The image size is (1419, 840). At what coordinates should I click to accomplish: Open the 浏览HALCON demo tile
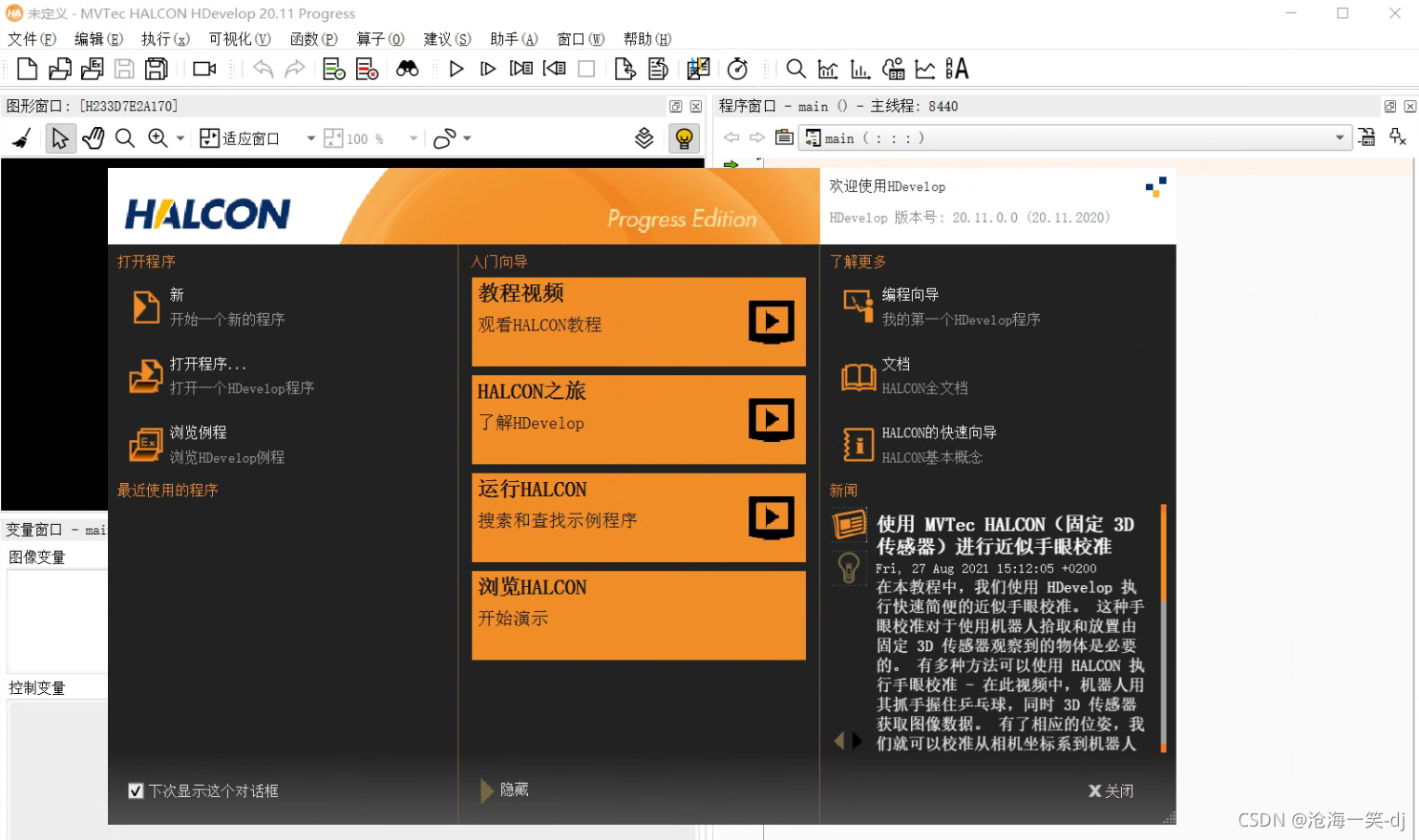click(639, 616)
